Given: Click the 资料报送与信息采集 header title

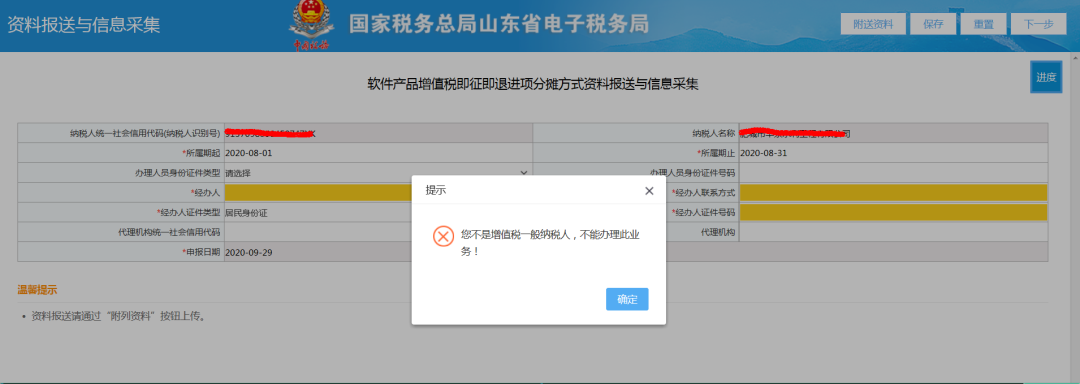Looking at the screenshot, I should pyautogui.click(x=83, y=24).
